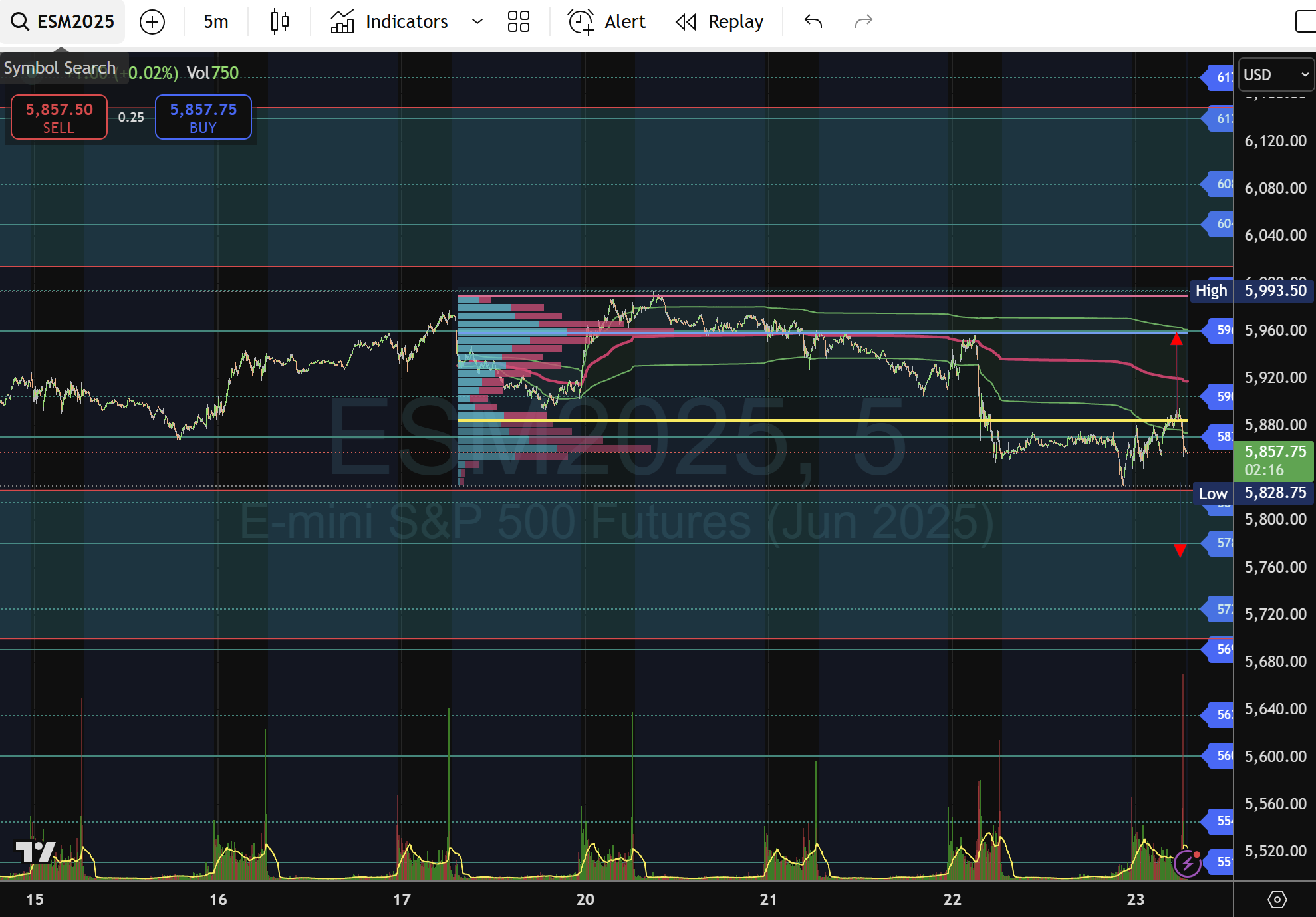1316x917 pixels.
Task: Click the magnifier search icon
Action: [20, 22]
